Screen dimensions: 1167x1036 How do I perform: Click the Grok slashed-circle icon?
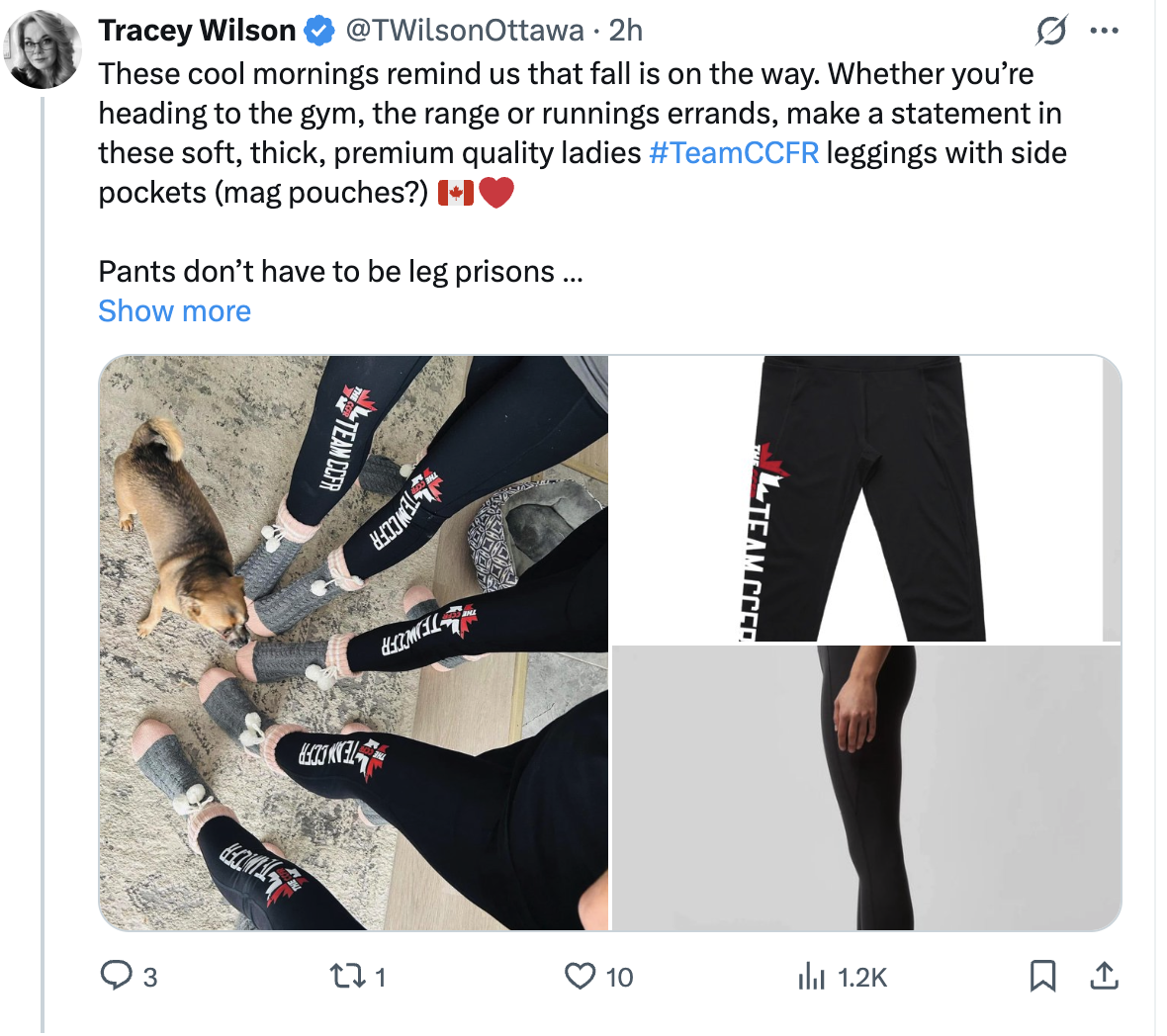pos(1051,31)
